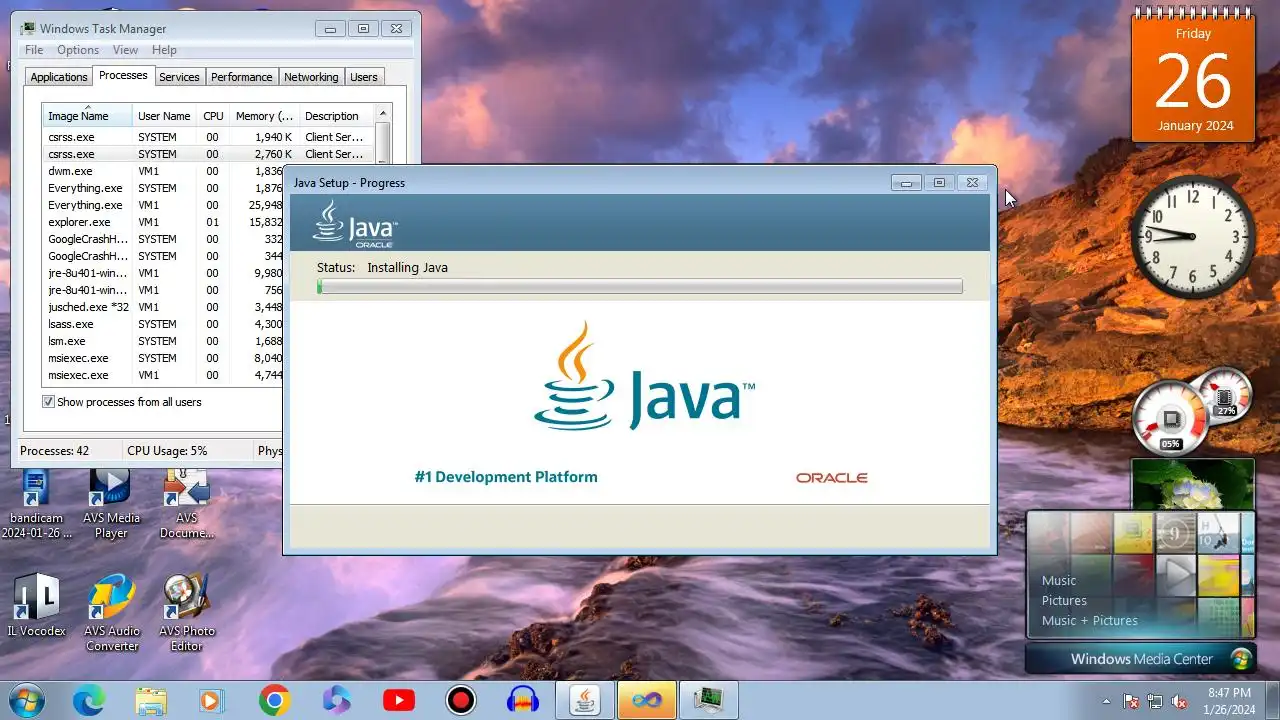Viewport: 1280px width, 720px height.
Task: Sort processes by Memory column
Action: 264,116
